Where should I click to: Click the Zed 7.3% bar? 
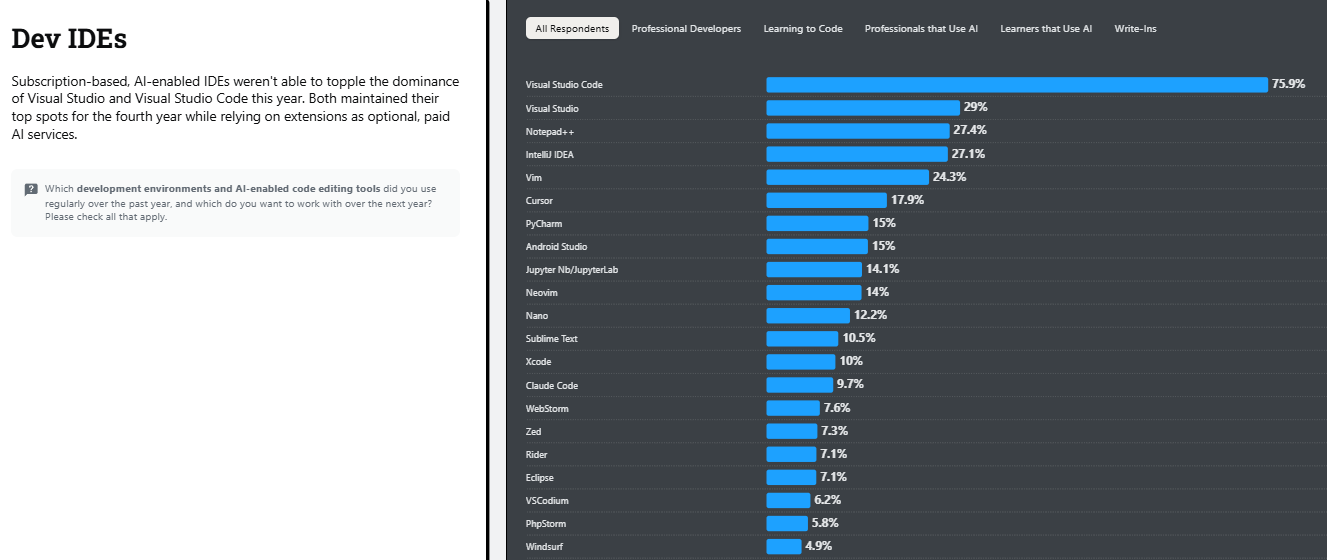(x=791, y=431)
